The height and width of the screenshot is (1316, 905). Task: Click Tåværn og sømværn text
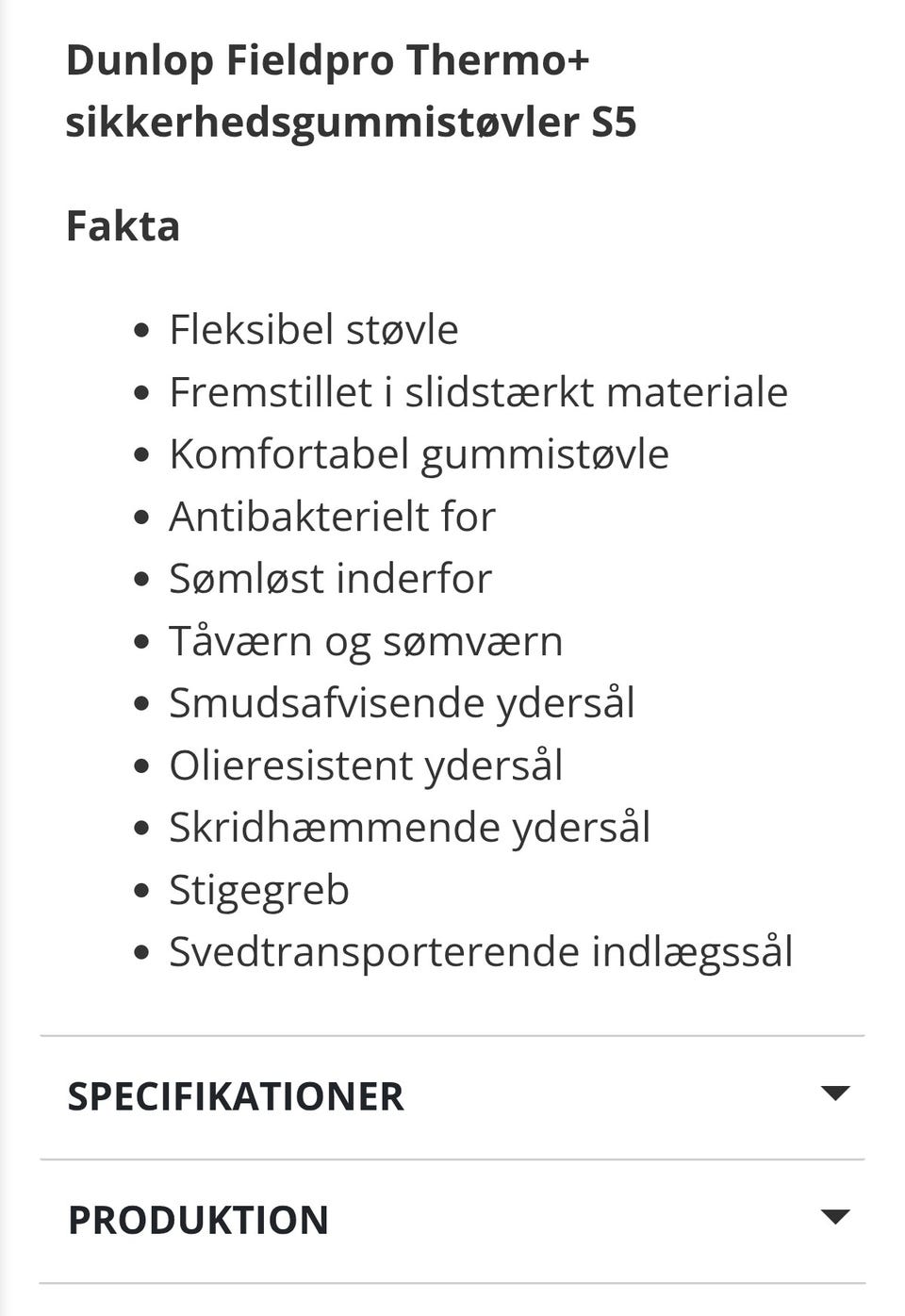click(x=367, y=640)
